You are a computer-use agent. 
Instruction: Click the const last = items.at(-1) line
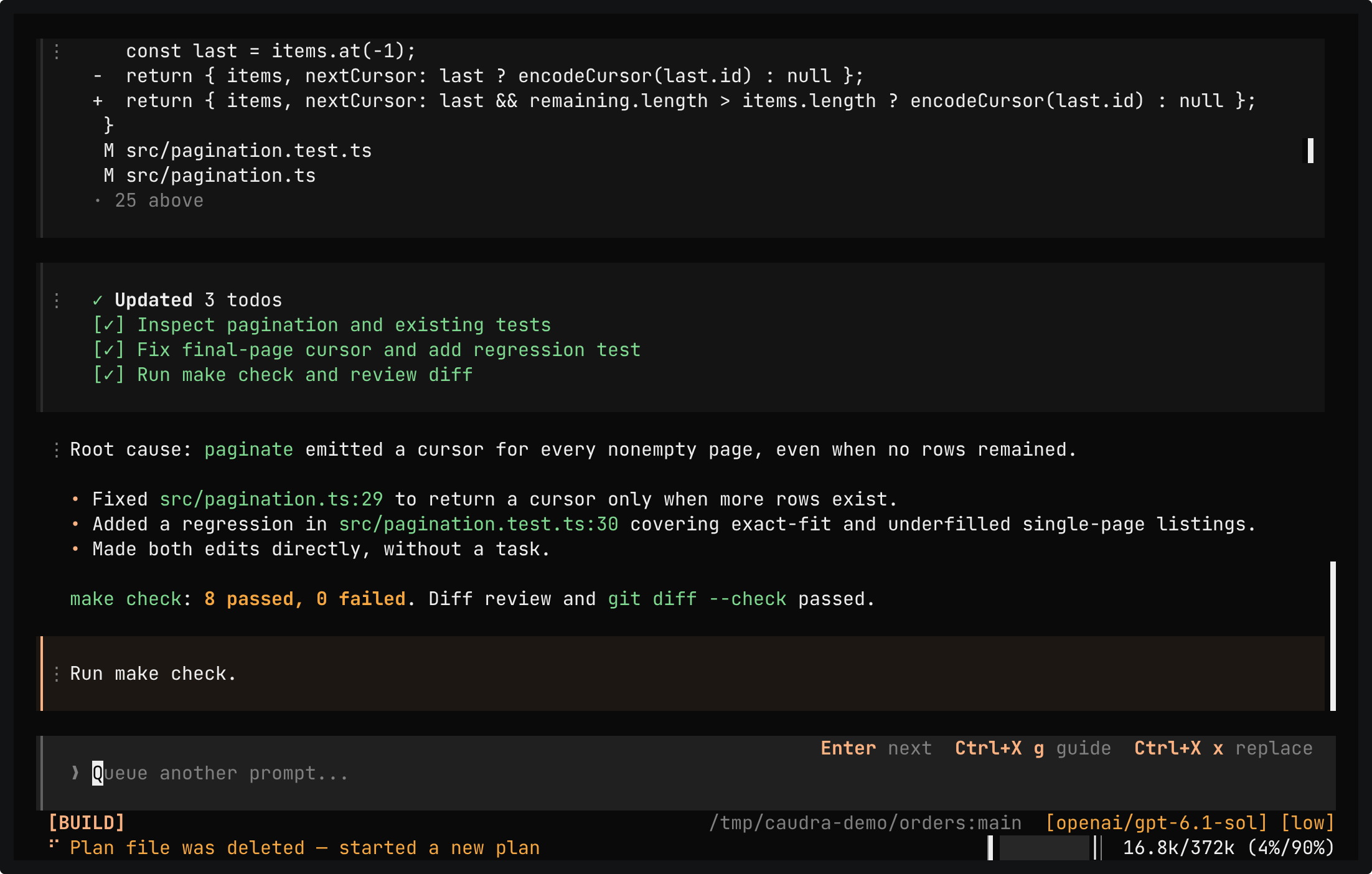[271, 51]
